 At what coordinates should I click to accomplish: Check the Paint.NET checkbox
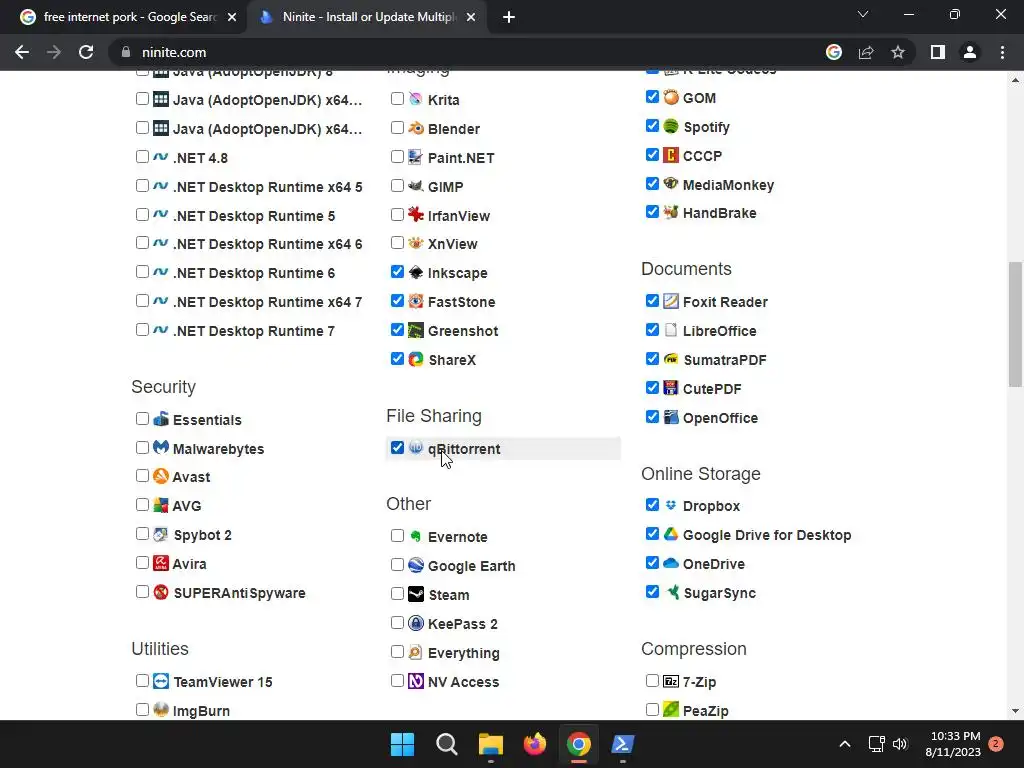pyautogui.click(x=397, y=157)
